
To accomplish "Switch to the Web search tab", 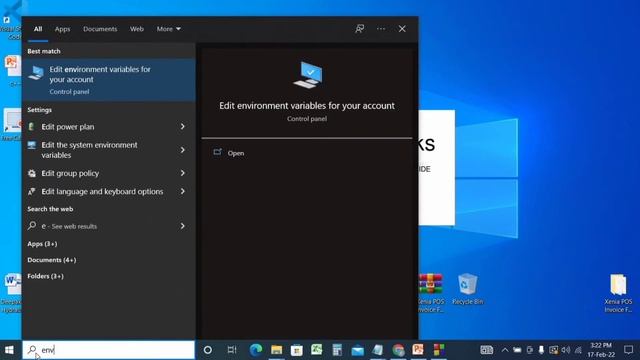I will coord(137,29).
